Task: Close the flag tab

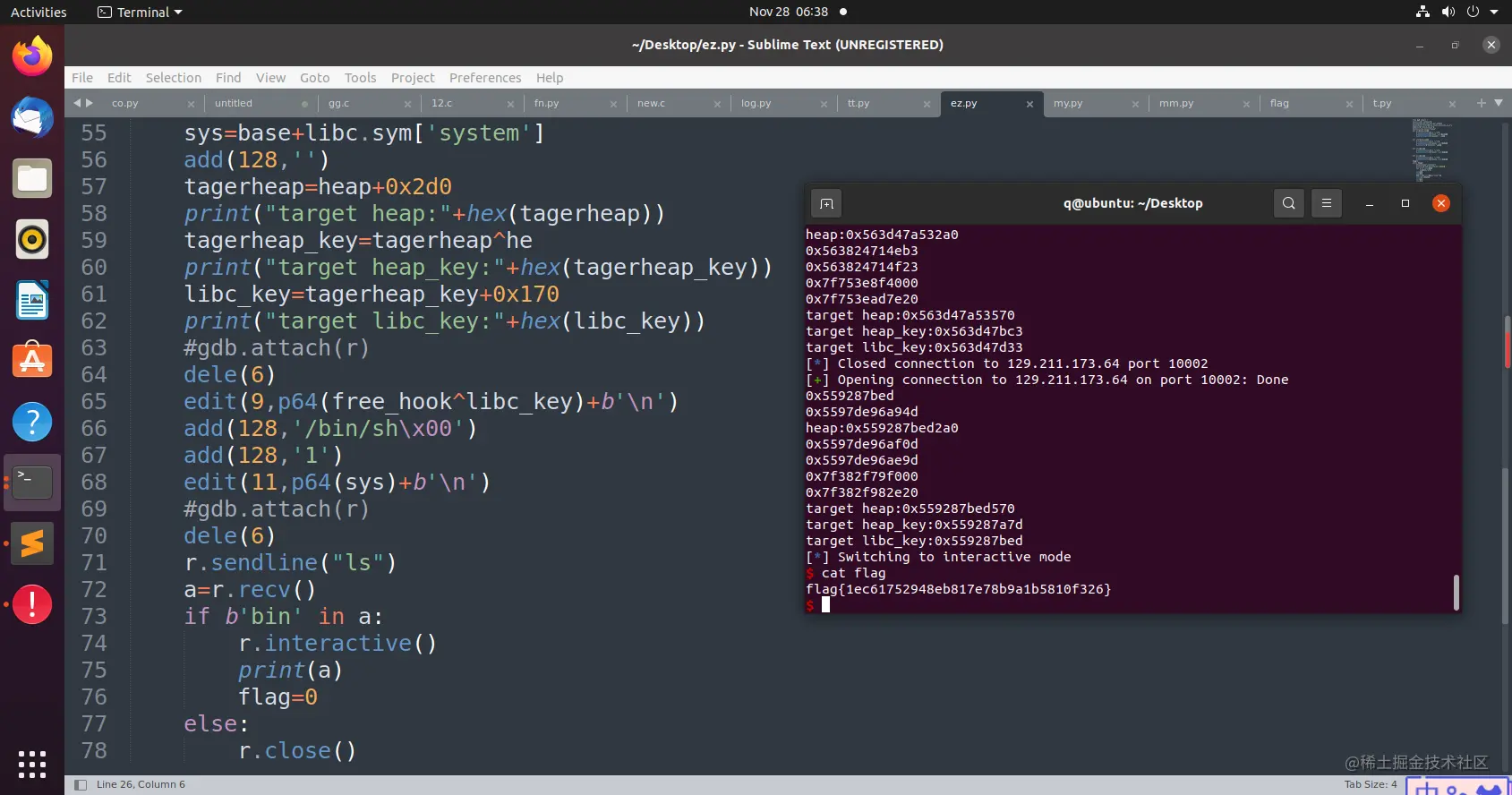Action: pyautogui.click(x=1349, y=104)
